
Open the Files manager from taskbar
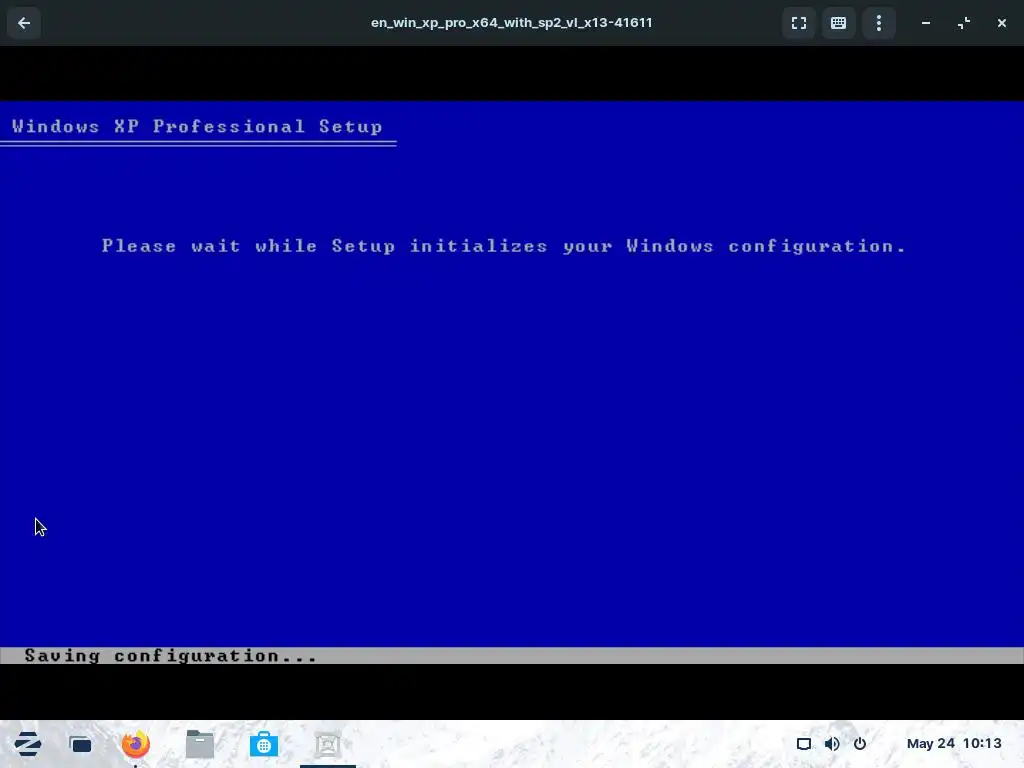tap(200, 744)
